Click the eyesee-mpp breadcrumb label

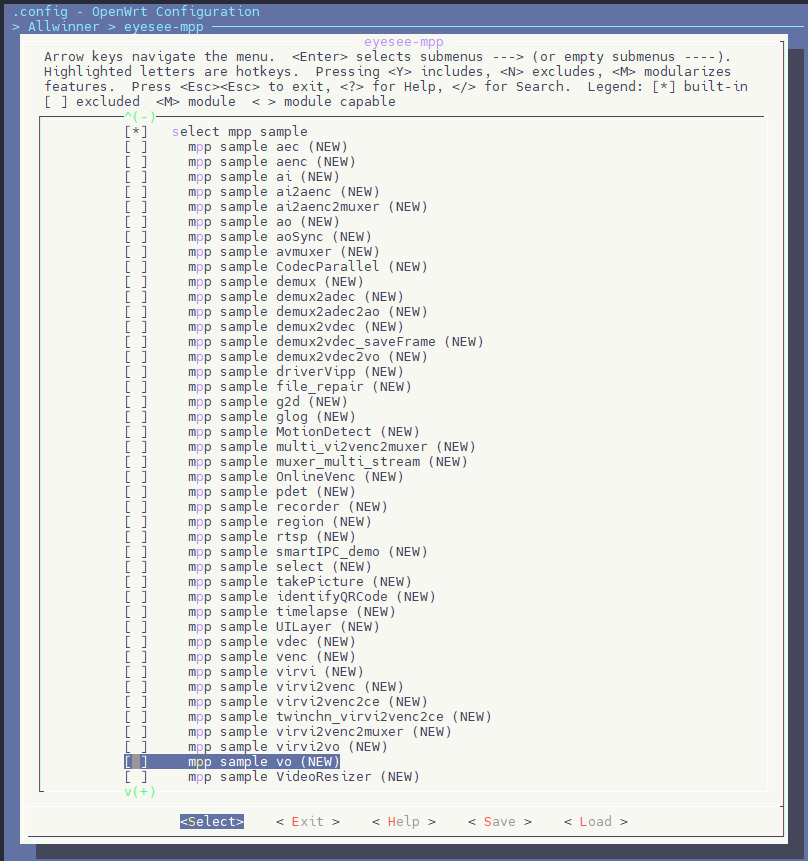[x=164, y=26]
